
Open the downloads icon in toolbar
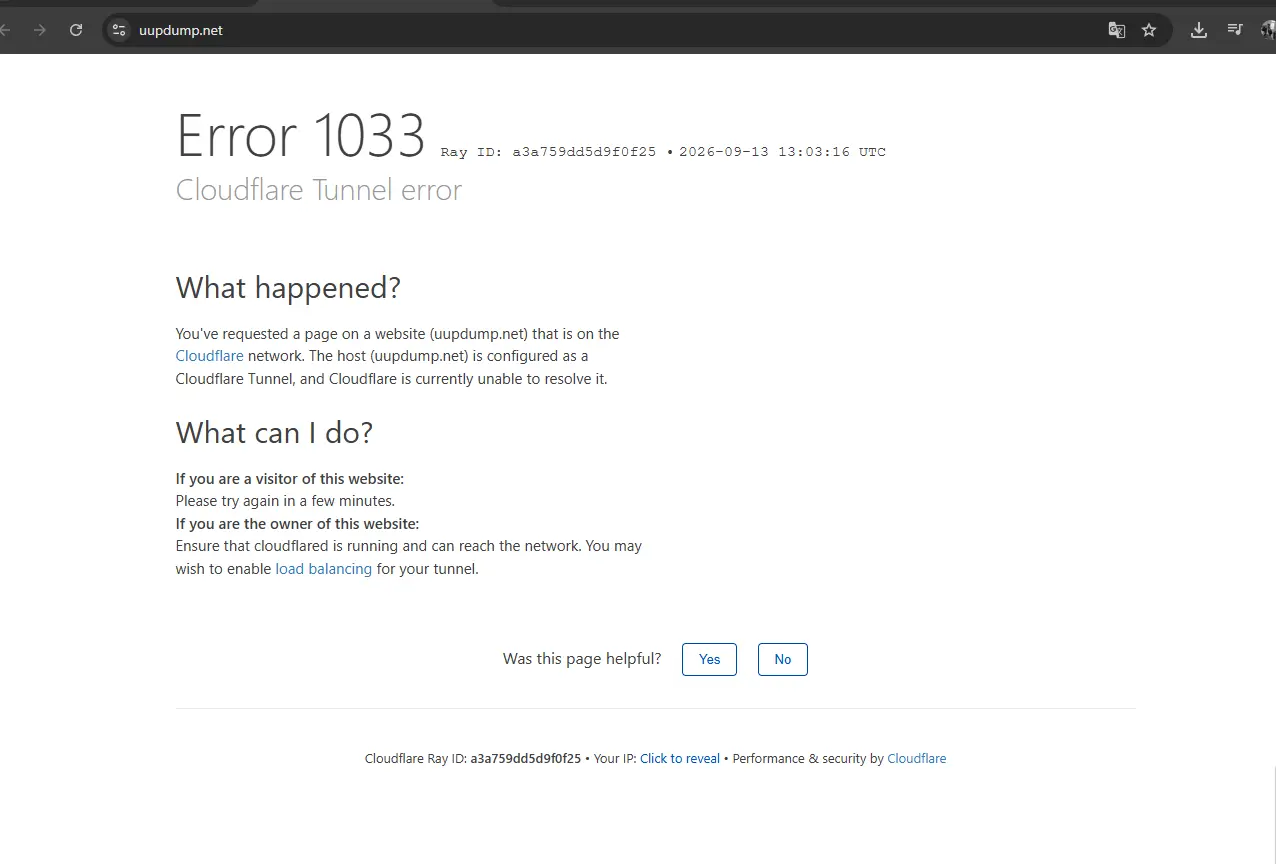tap(1199, 30)
